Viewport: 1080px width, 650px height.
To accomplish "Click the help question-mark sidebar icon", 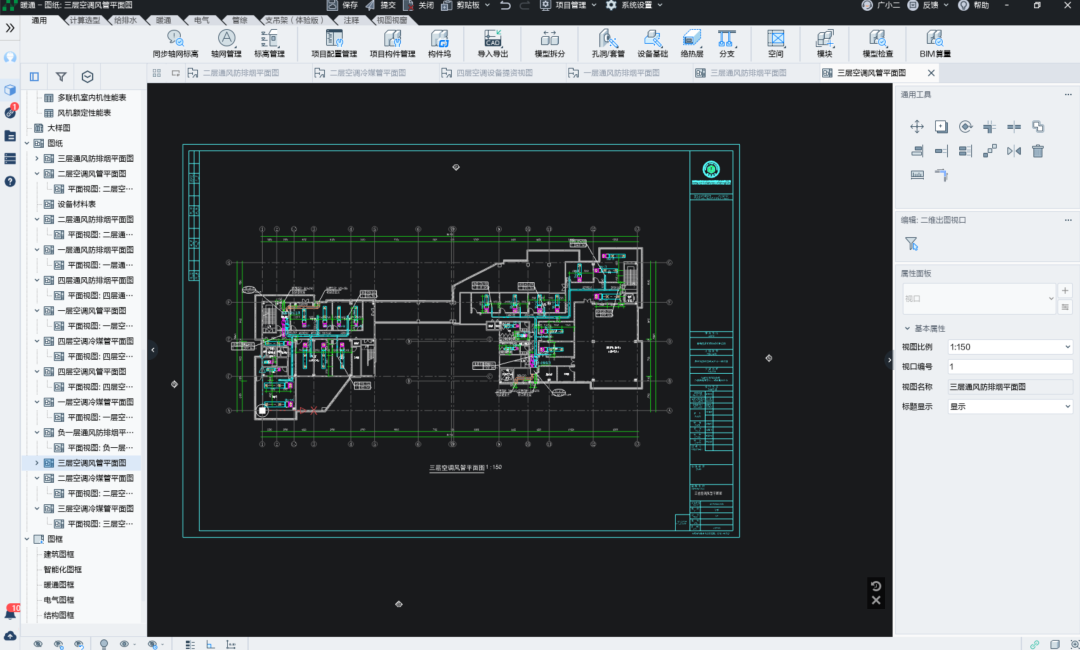I will pos(10,181).
